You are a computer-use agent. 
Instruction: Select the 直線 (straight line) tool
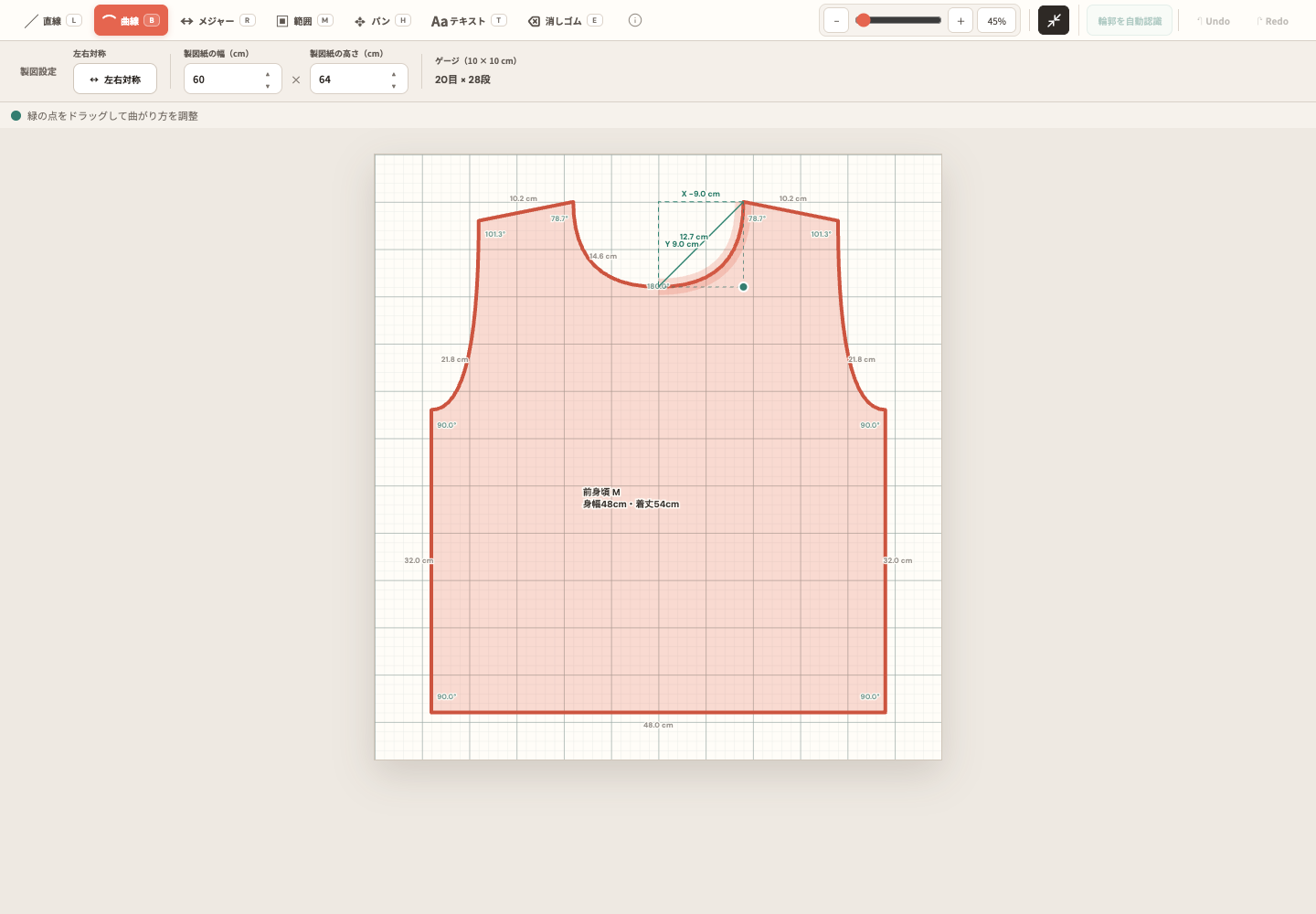point(53,20)
